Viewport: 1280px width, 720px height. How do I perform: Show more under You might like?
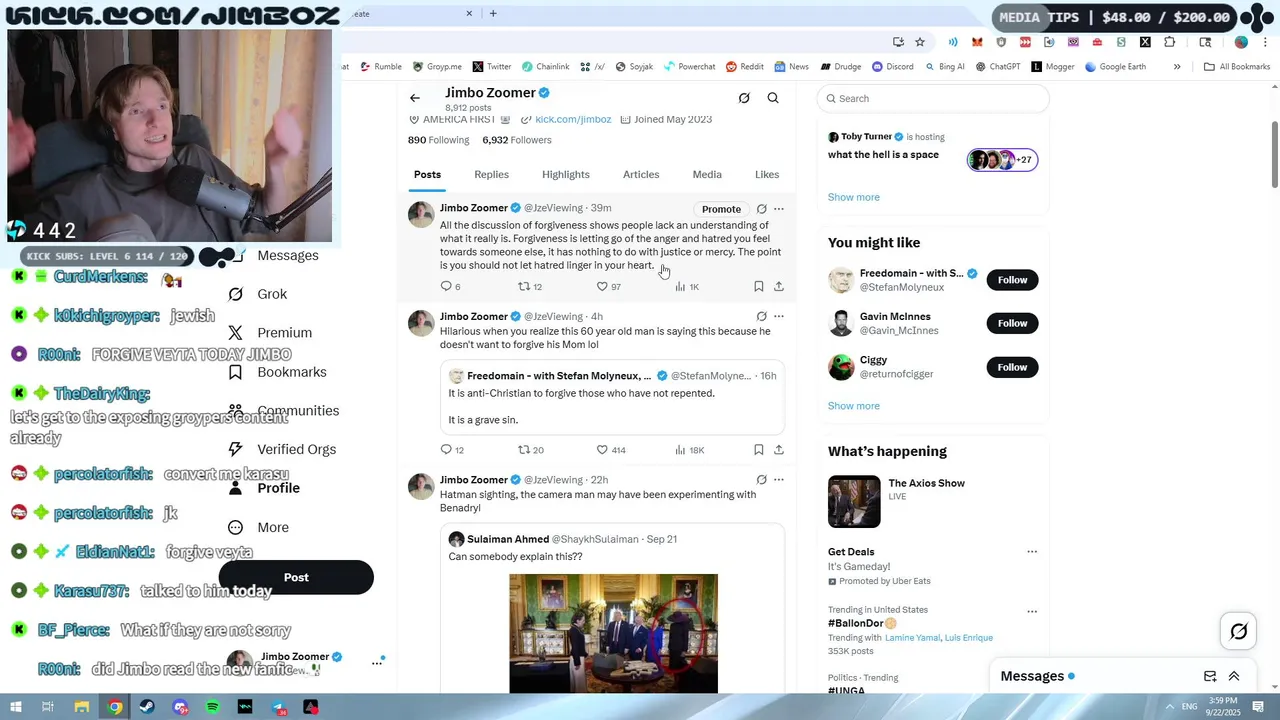[x=854, y=406]
